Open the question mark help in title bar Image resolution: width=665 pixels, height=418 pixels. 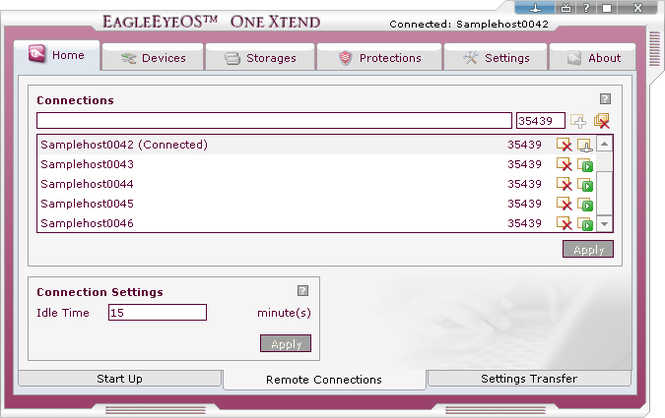[586, 8]
